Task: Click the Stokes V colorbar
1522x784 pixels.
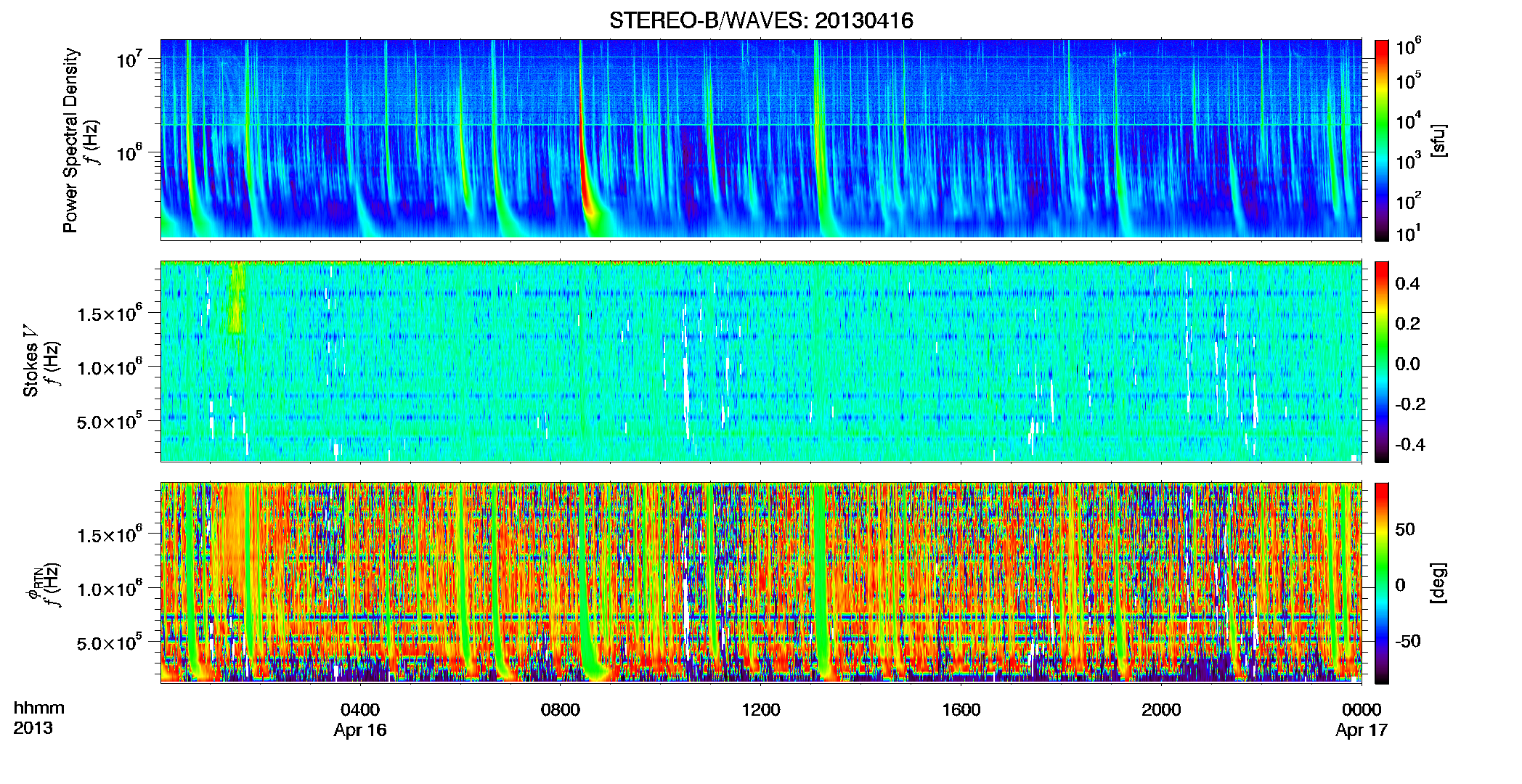Action: point(1382,362)
